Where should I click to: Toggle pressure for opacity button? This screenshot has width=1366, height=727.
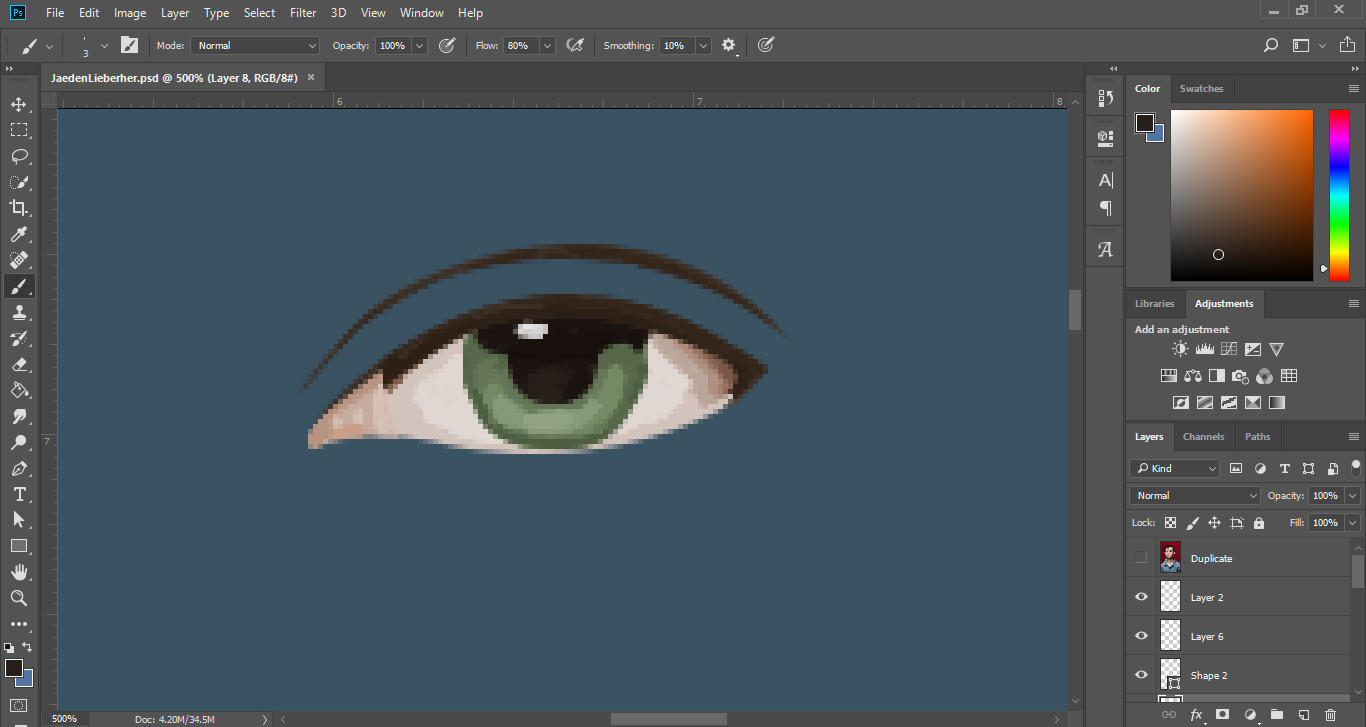[447, 45]
